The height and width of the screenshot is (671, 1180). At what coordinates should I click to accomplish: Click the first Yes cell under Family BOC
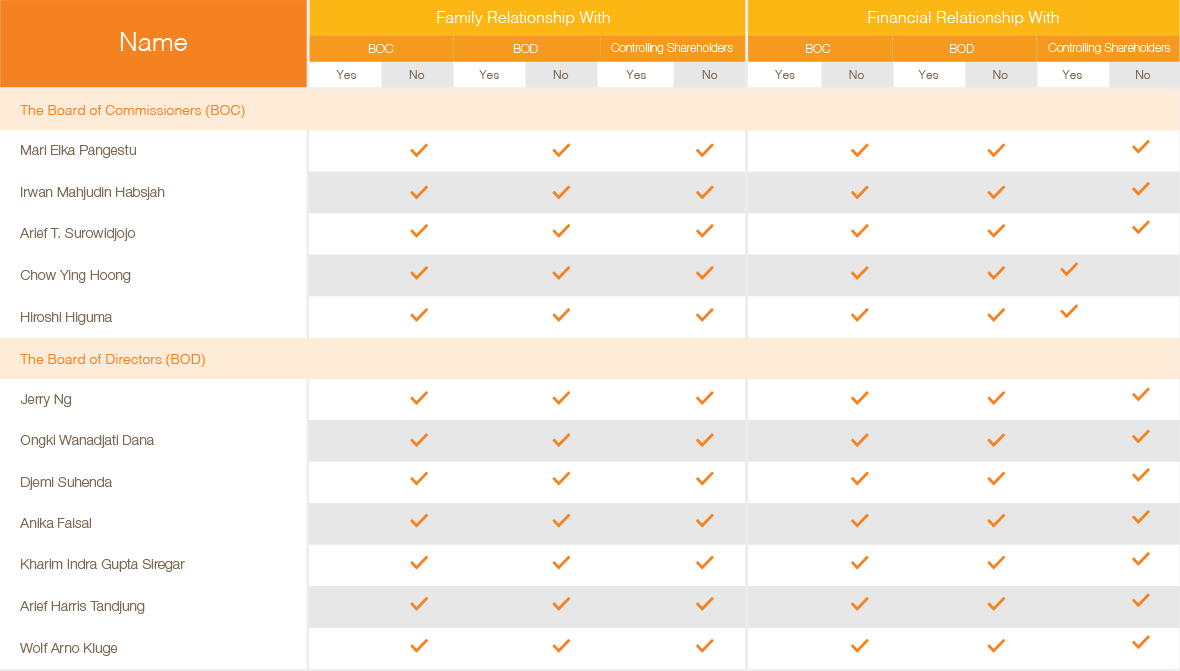346,75
